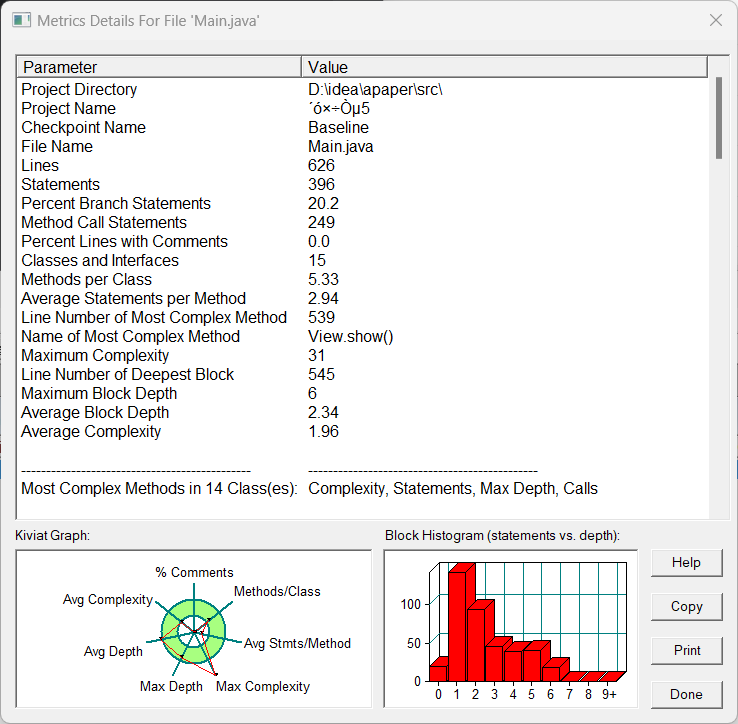Click the value 20.2
This screenshot has height=724, width=738.
click(323, 203)
